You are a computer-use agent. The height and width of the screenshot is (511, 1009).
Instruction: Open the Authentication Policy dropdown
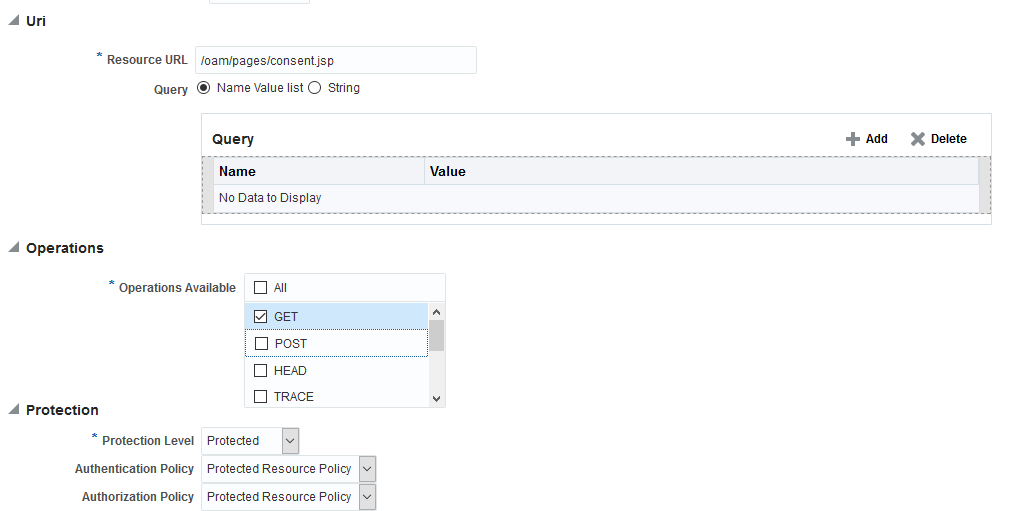(367, 469)
